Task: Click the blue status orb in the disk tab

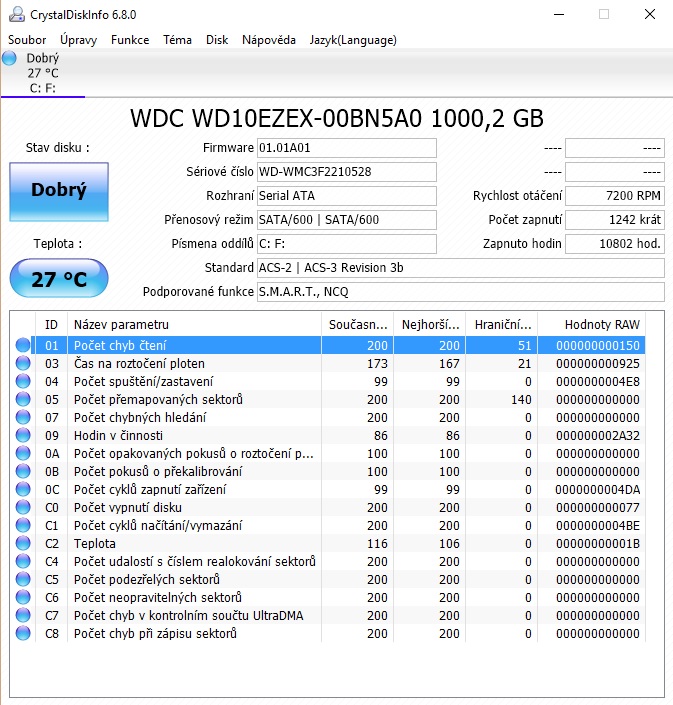Action: tap(9, 58)
